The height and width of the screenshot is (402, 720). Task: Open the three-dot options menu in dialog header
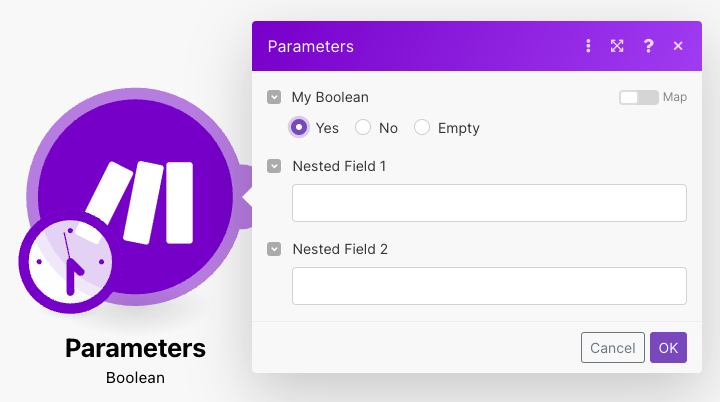(x=588, y=46)
